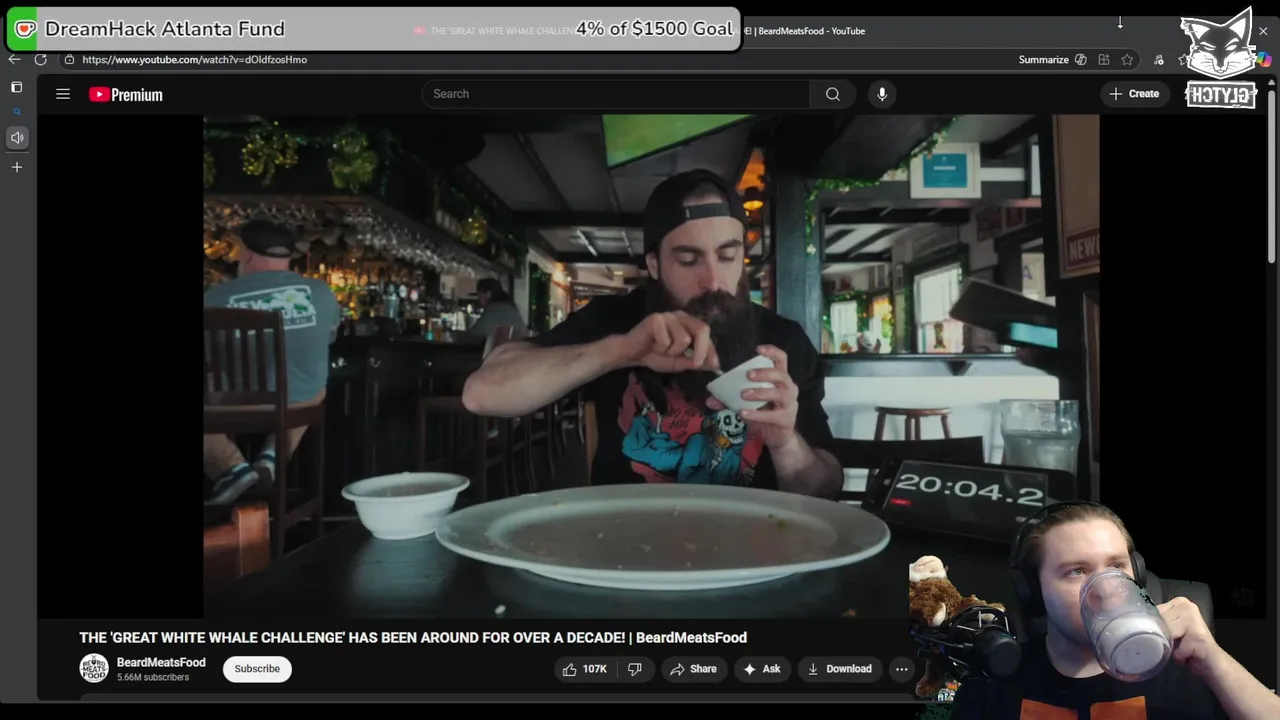Add this page to favorites star
Viewport: 1280px width, 720px height.
point(1127,60)
